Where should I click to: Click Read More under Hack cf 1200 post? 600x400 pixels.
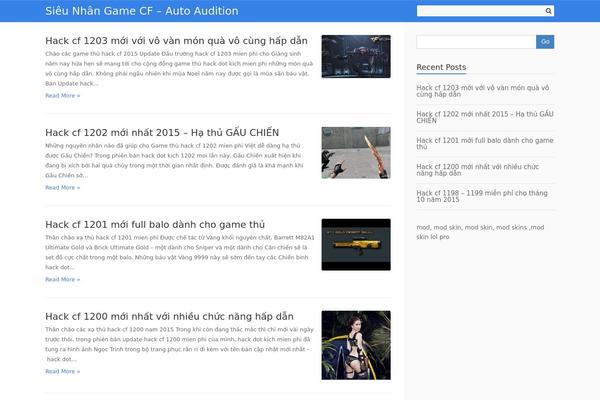[x=63, y=371]
